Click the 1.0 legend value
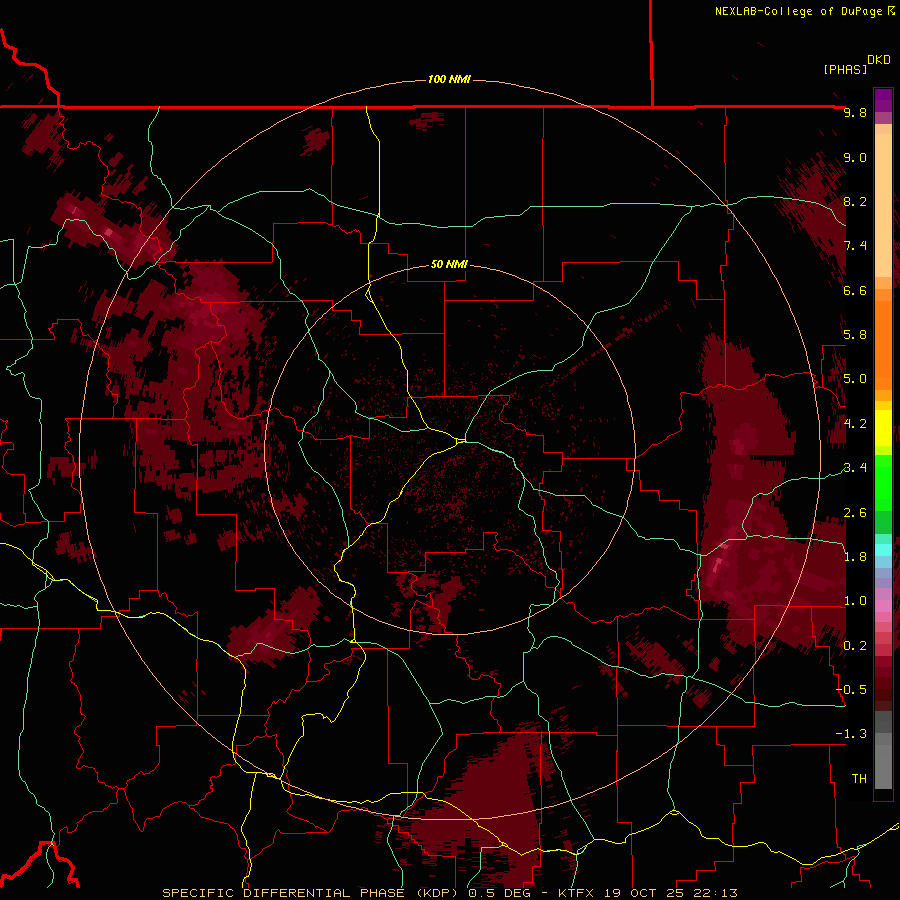 click(855, 601)
